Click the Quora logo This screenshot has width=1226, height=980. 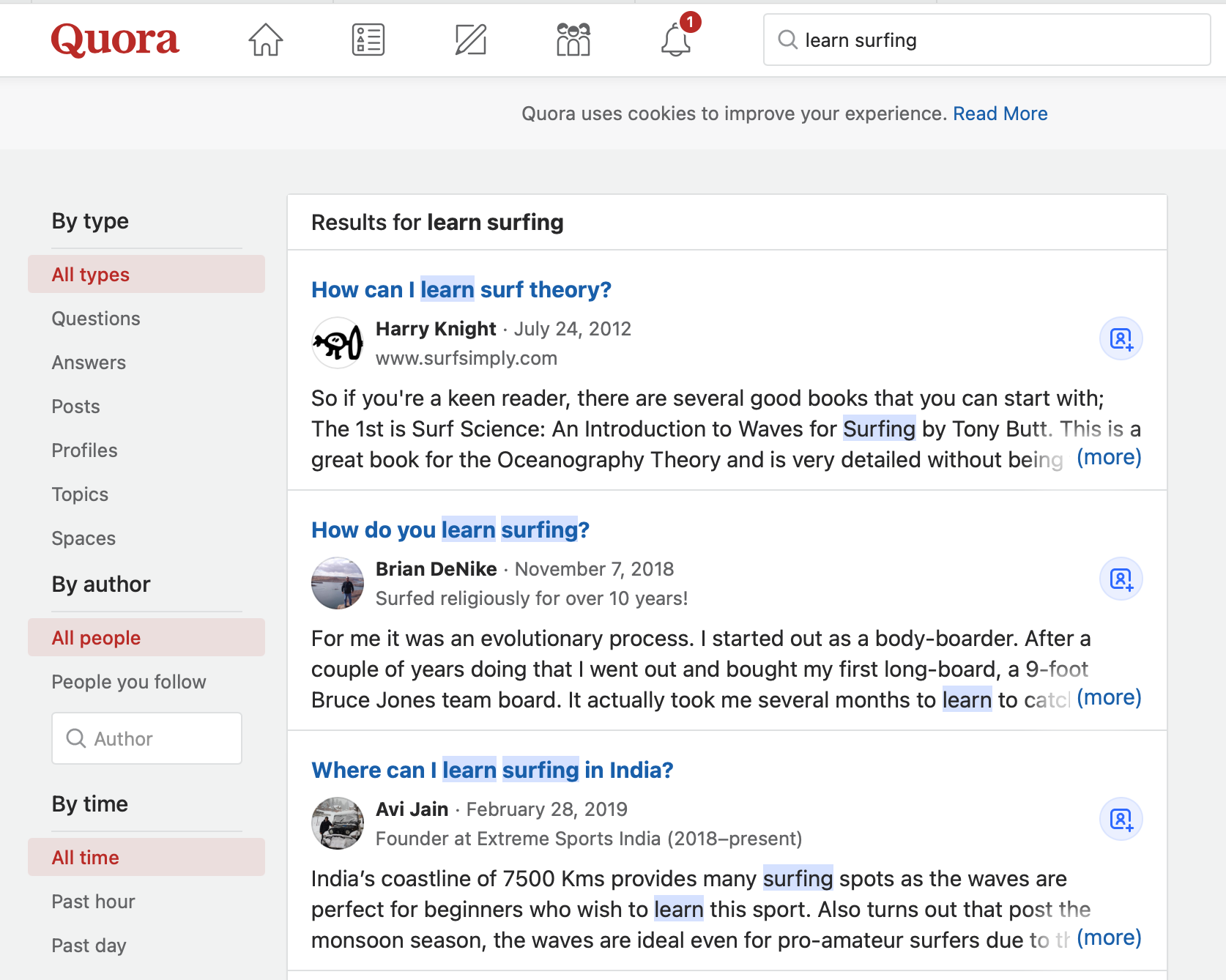click(115, 40)
